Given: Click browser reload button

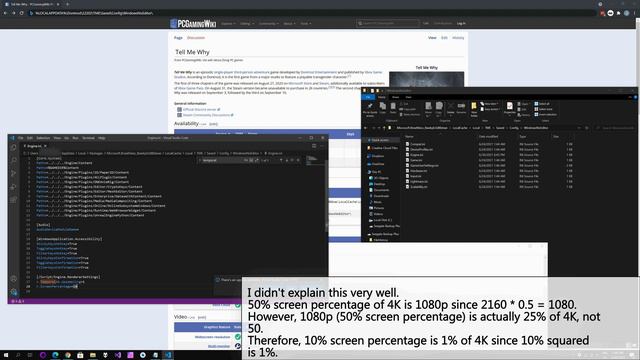Looking at the screenshot, I should coord(21,13).
